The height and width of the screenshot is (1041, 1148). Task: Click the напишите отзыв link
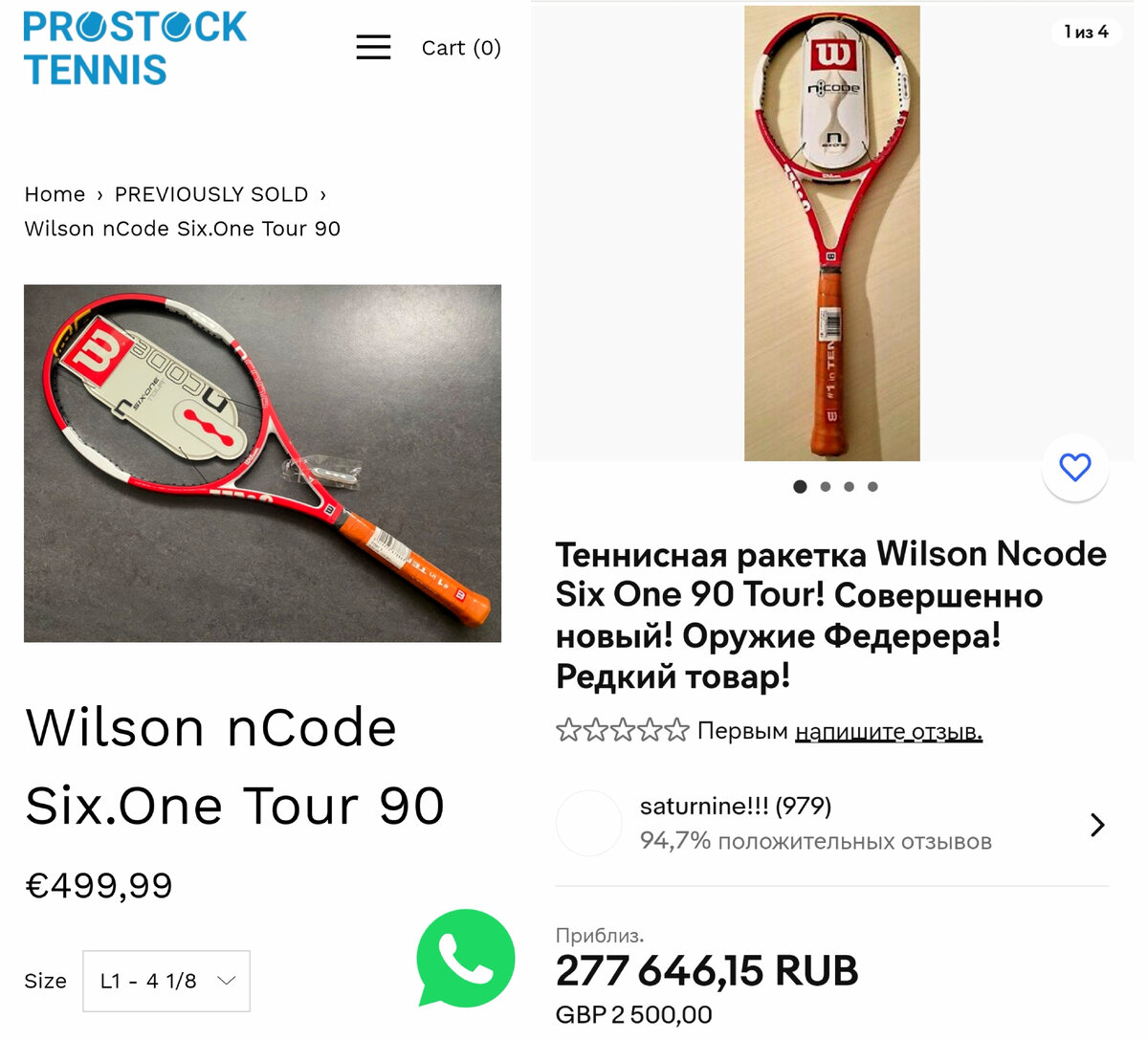(x=889, y=732)
